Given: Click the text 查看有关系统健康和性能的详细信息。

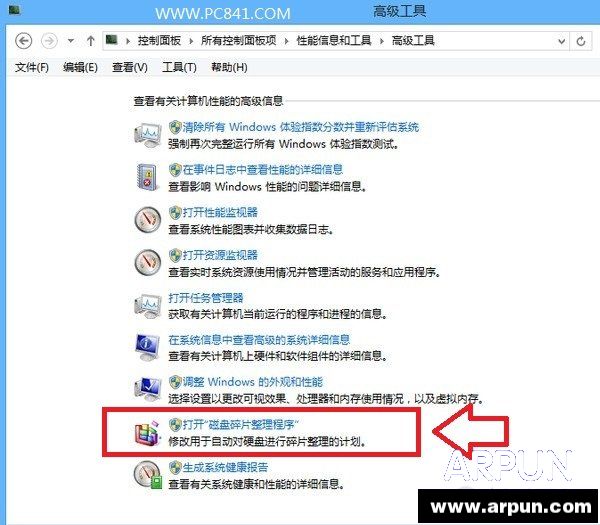Looking at the screenshot, I should pos(257,484).
